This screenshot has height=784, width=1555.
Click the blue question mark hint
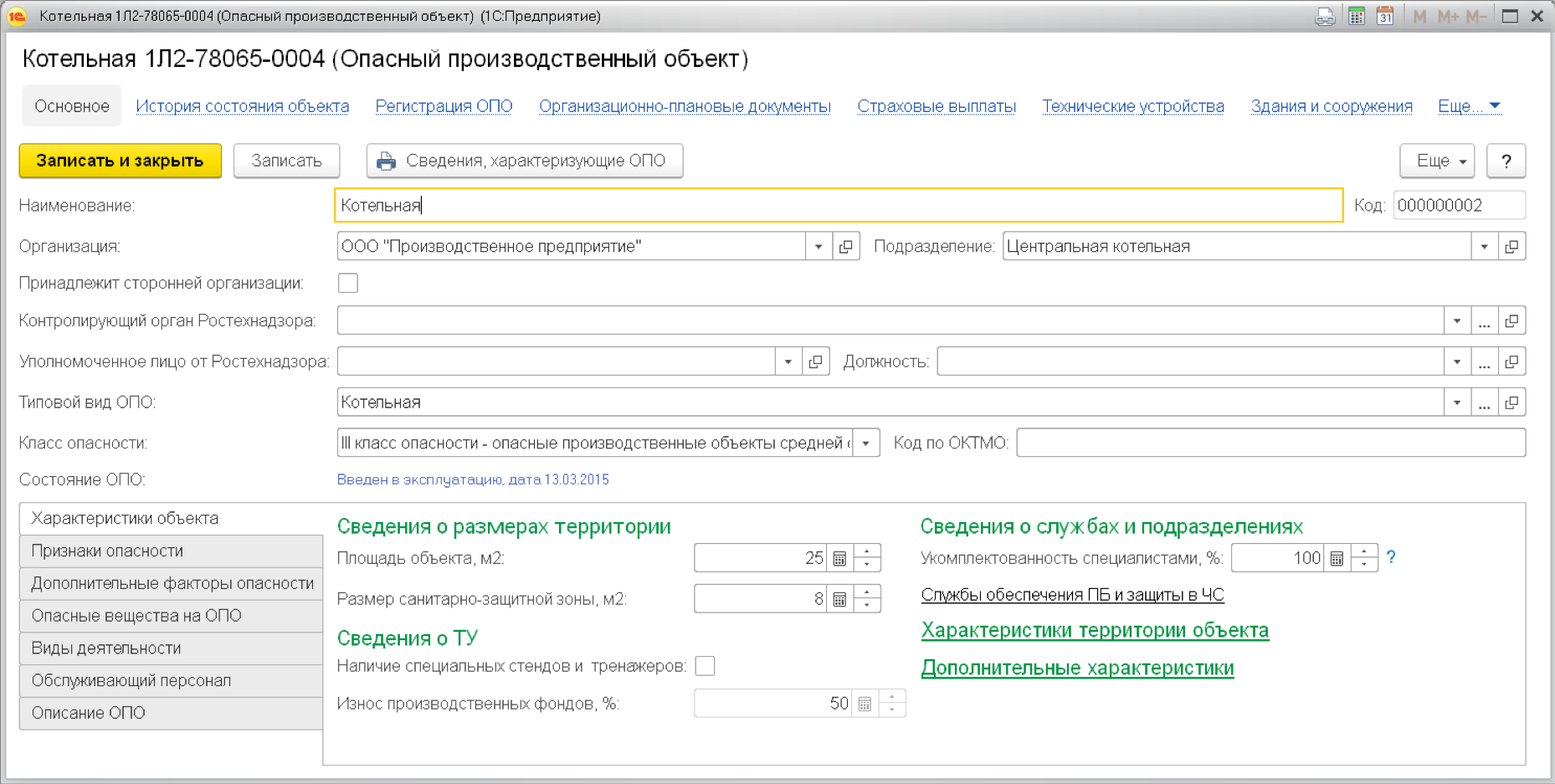pos(1391,557)
